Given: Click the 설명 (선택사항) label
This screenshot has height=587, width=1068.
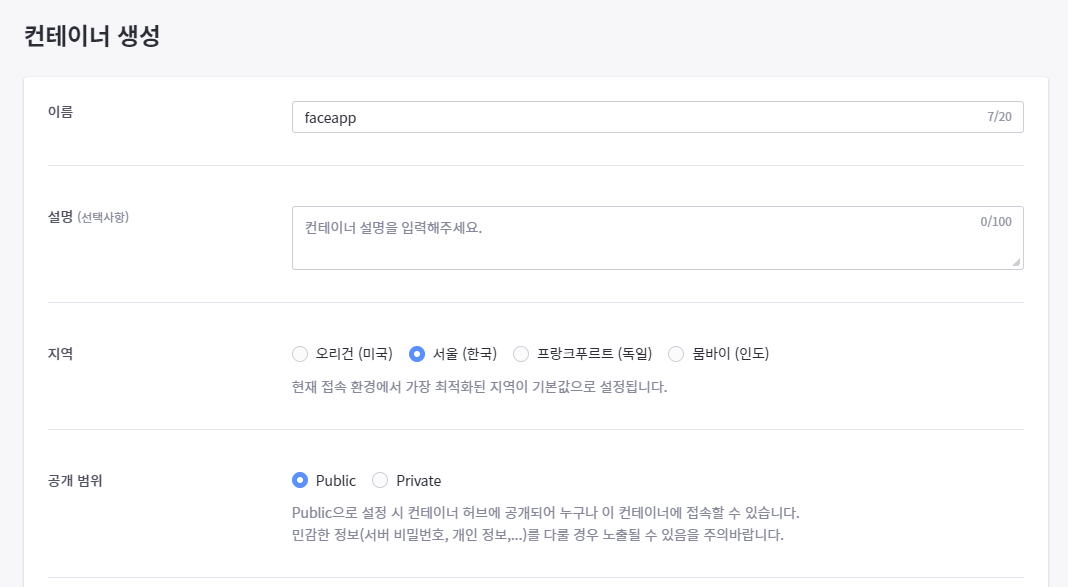Looking at the screenshot, I should (x=88, y=217).
